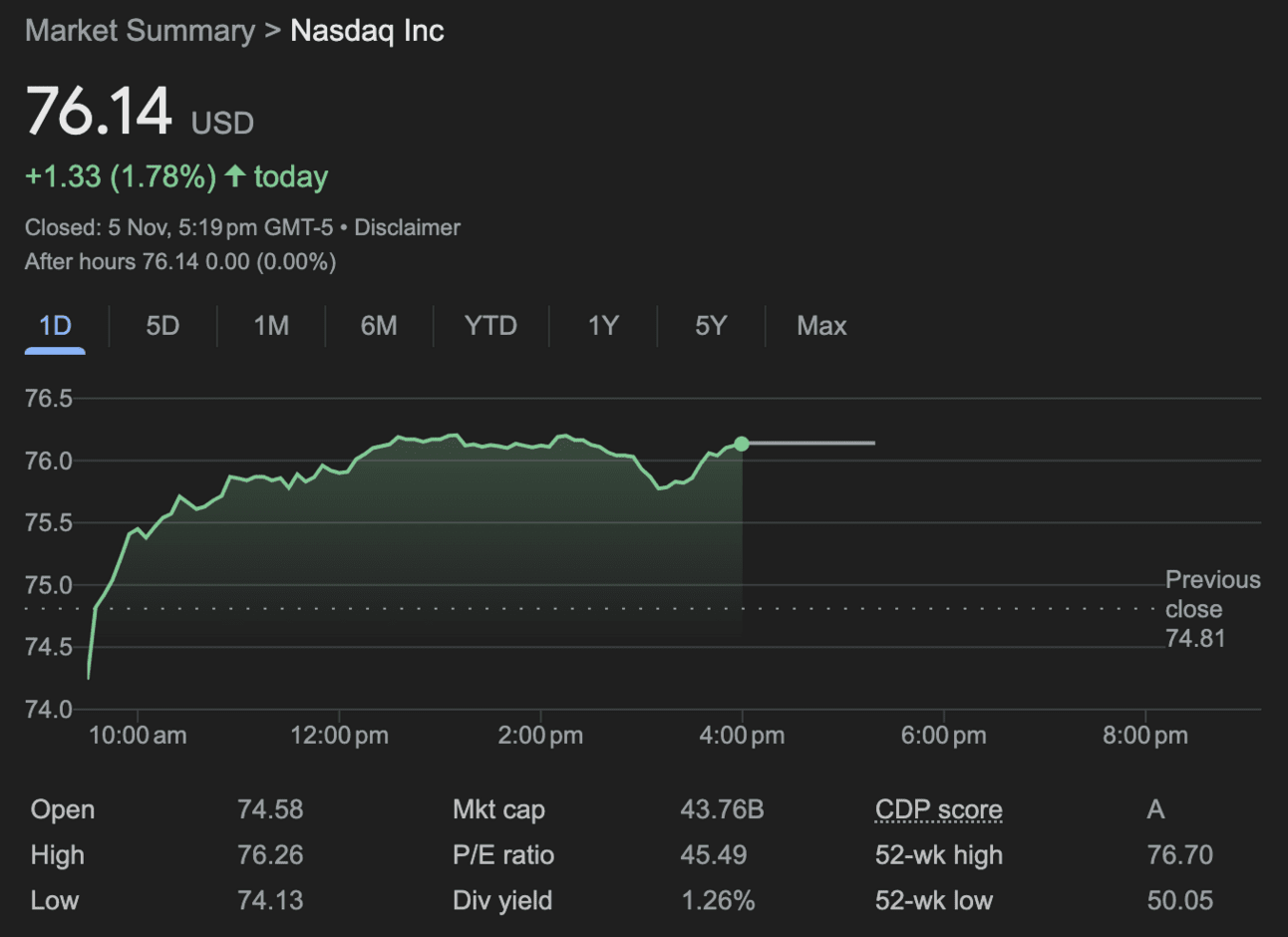The width and height of the screenshot is (1288, 937).
Task: Click the After hours 76.14 line
Action: tap(180, 261)
